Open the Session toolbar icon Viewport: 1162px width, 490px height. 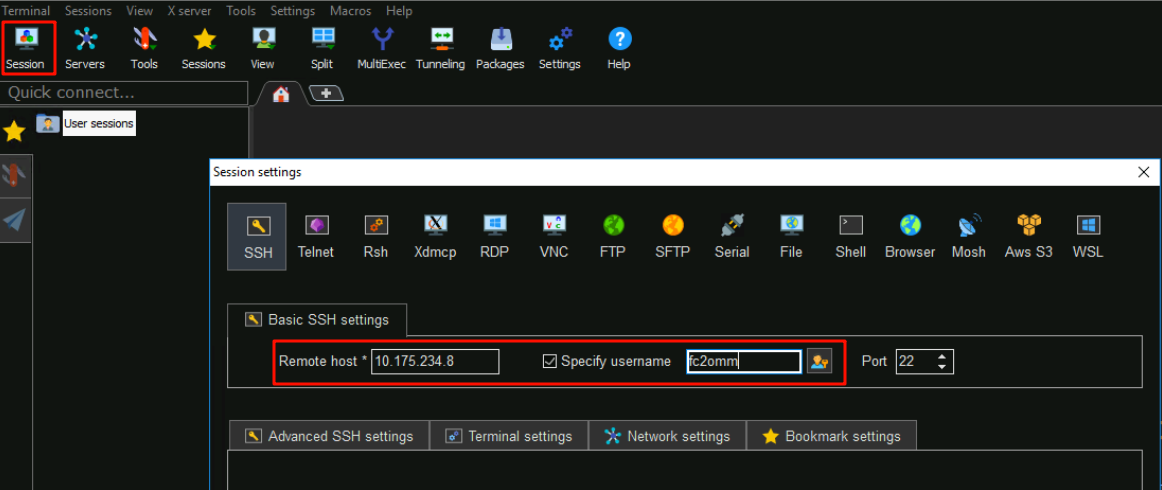[25, 47]
